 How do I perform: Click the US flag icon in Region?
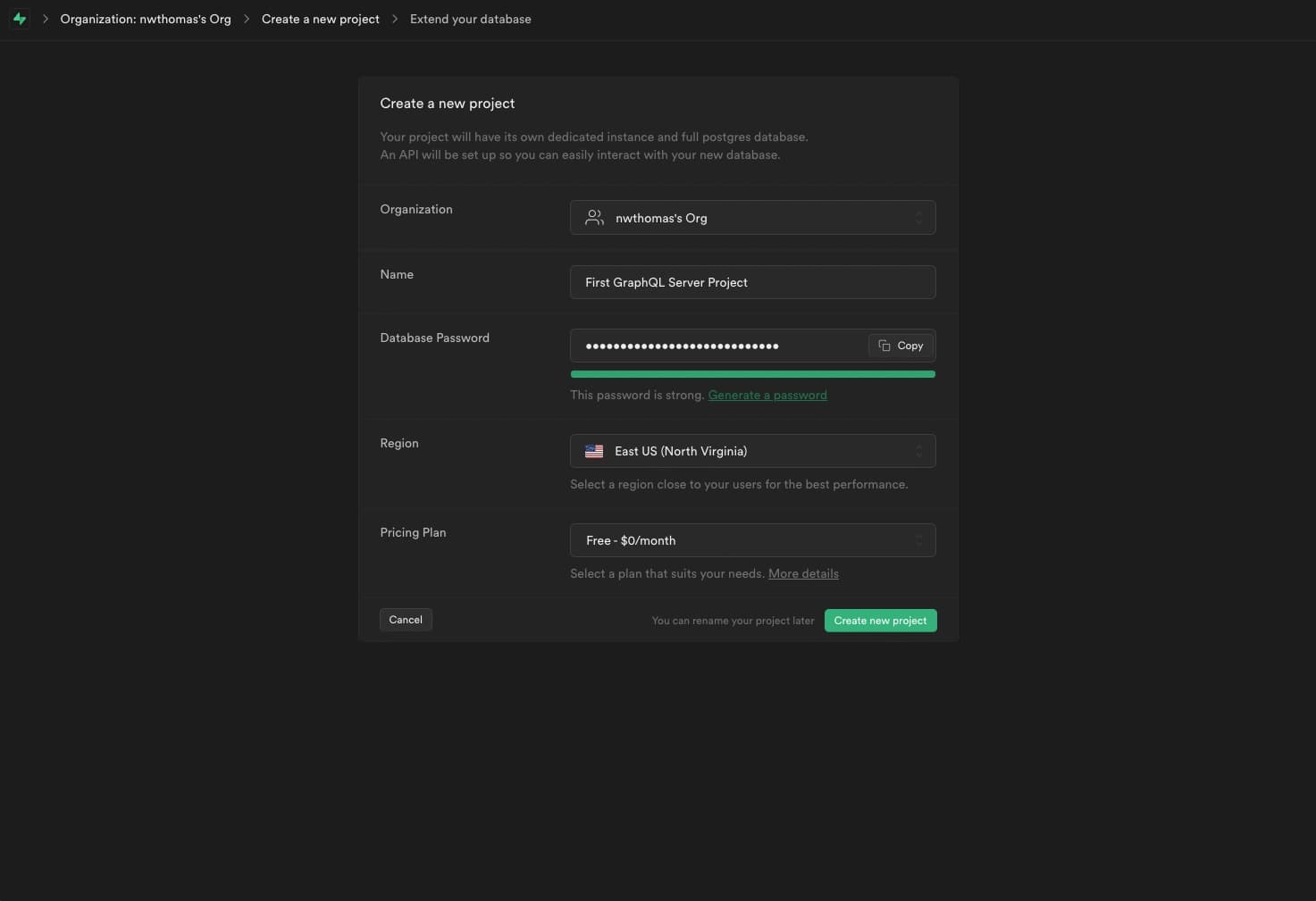tap(594, 452)
